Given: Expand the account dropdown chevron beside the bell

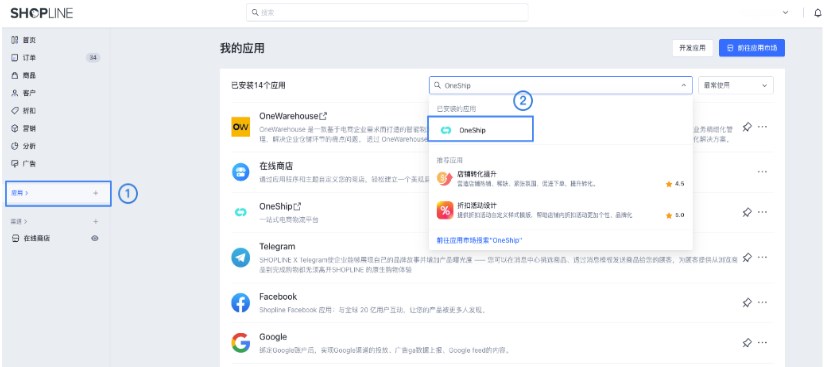Looking at the screenshot, I should coord(786,13).
